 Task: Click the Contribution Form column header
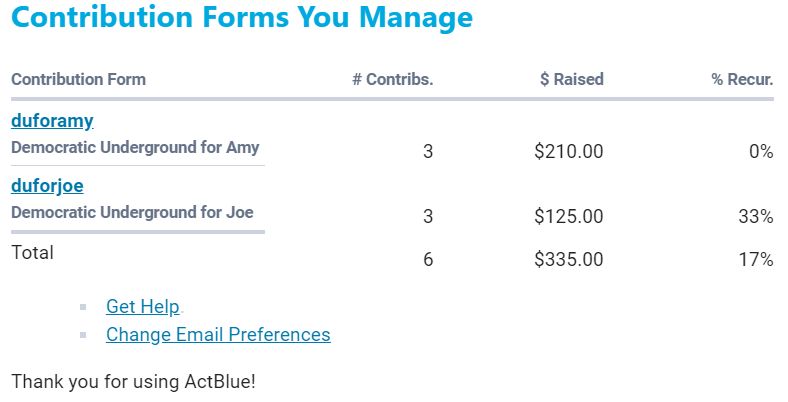78,80
